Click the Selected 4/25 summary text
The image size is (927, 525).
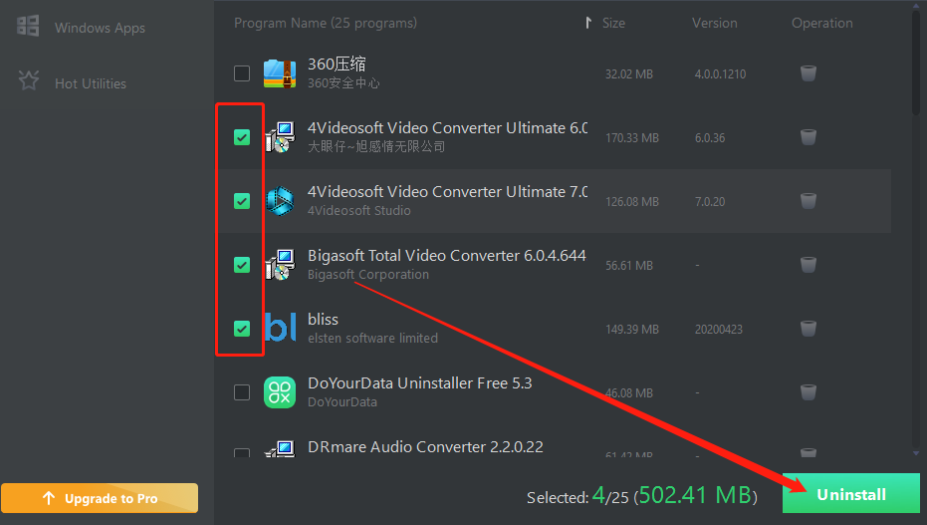click(x=642, y=495)
